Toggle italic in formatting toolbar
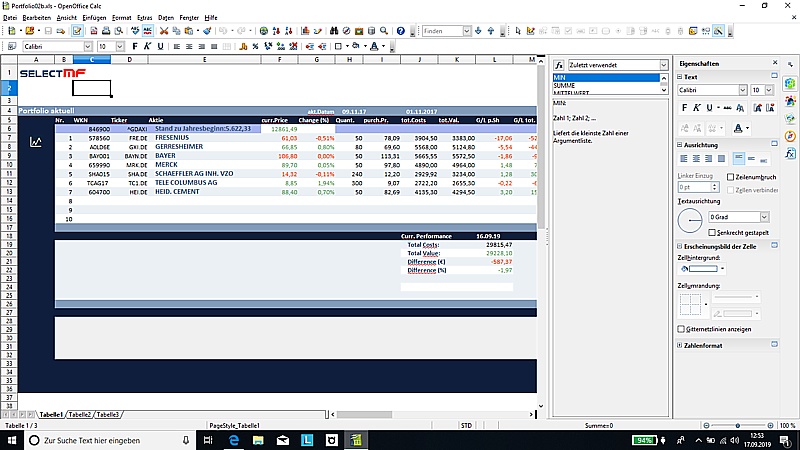The width and height of the screenshot is (800, 450). tap(147, 46)
